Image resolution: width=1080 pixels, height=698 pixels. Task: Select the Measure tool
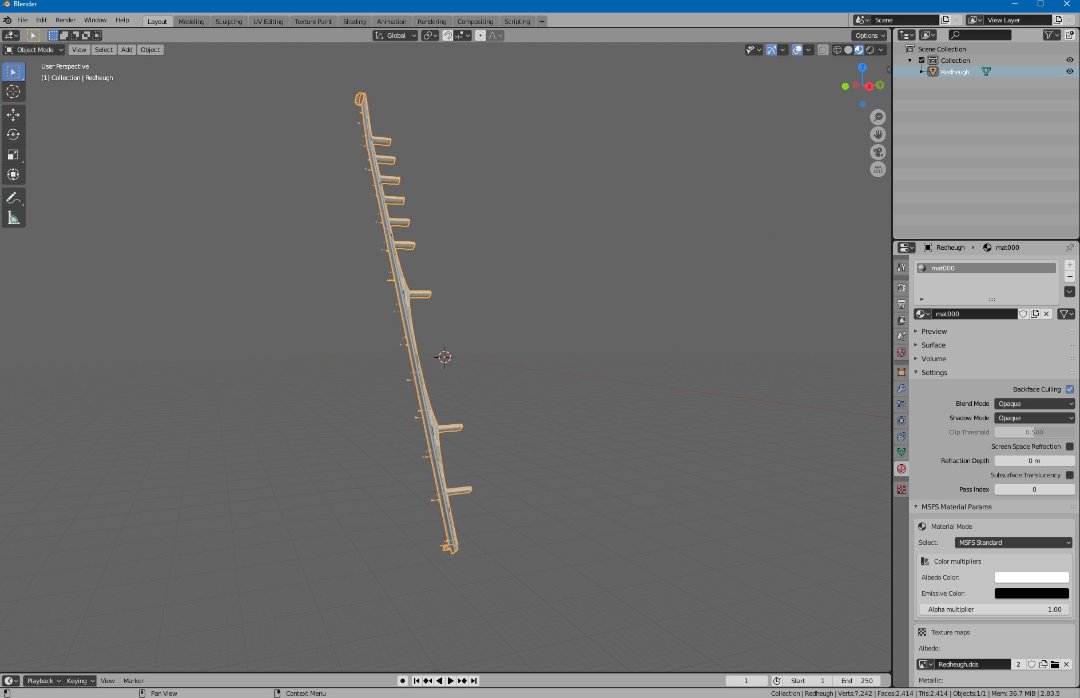[x=13, y=218]
